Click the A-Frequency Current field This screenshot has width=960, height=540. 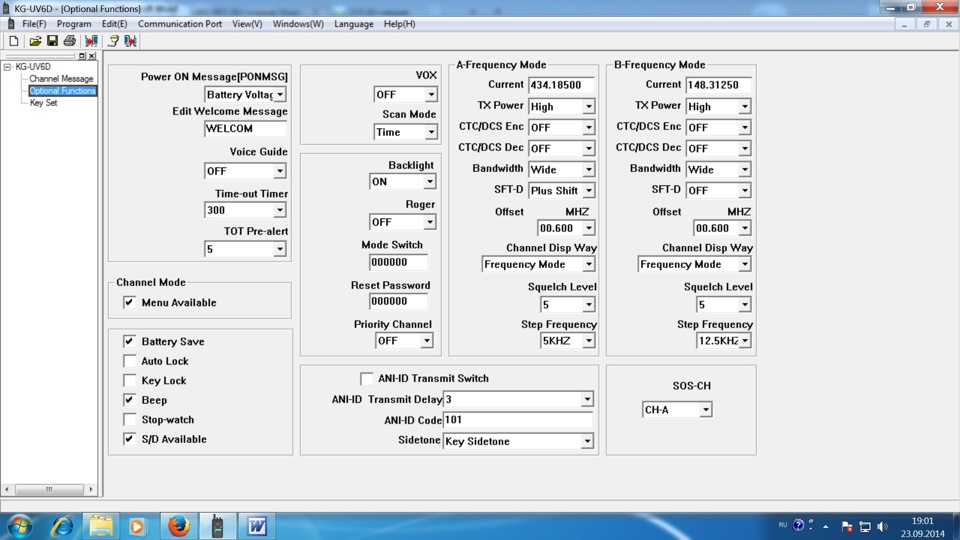[x=561, y=85]
